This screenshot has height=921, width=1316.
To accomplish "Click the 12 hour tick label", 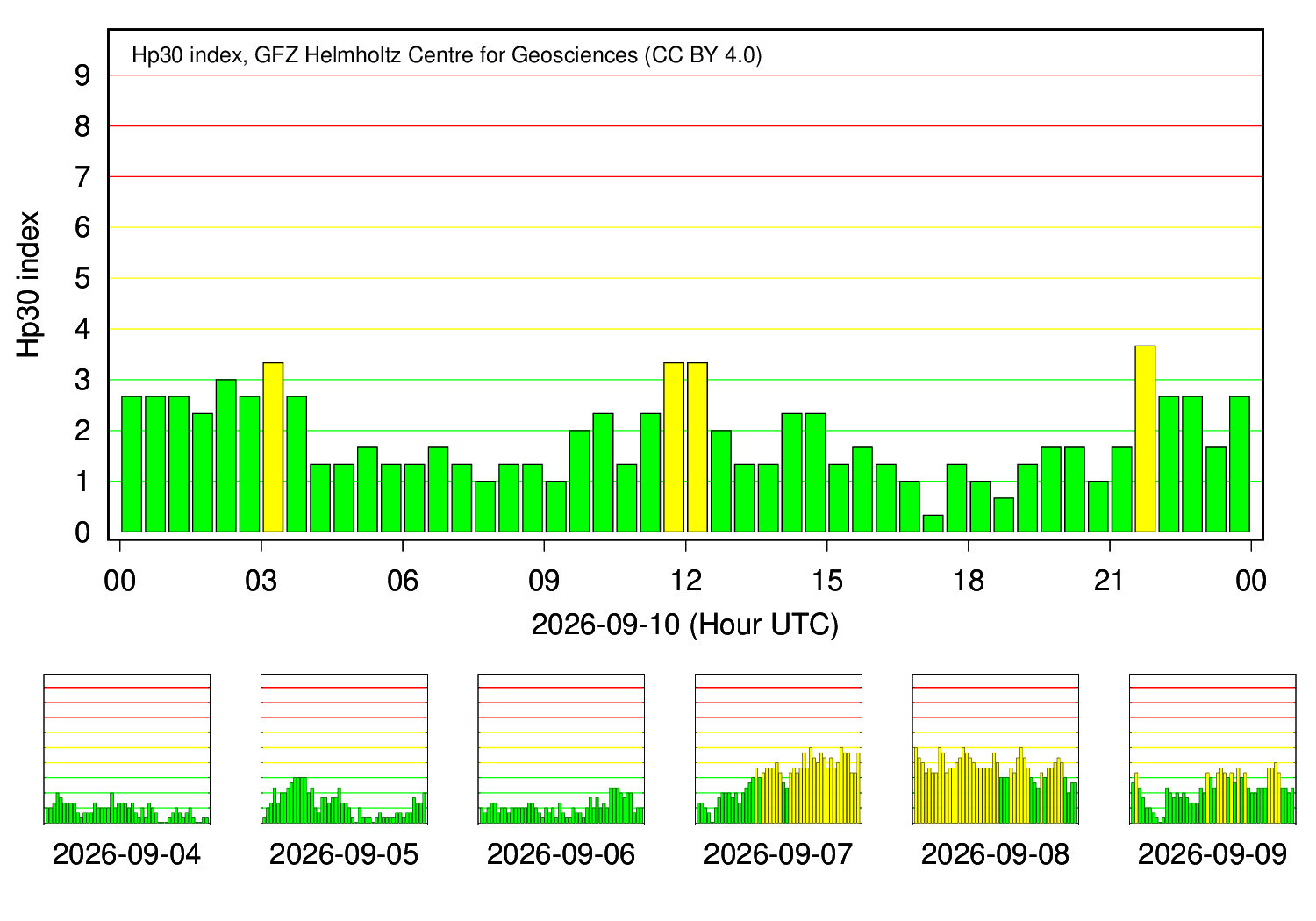I will tap(685, 581).
